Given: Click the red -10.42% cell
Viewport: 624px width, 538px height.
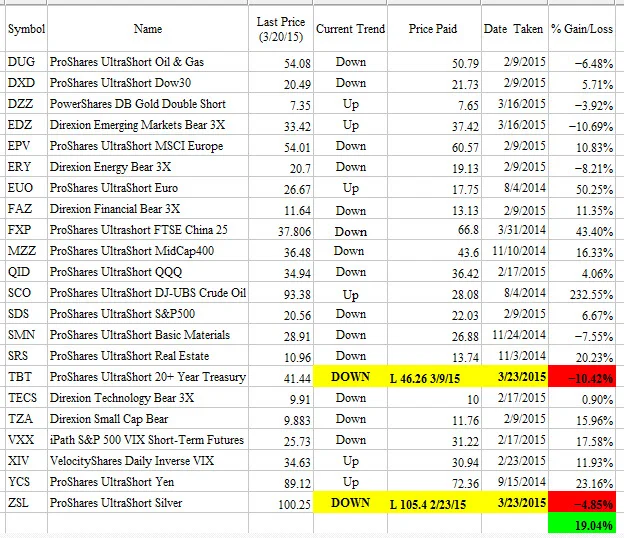Looking at the screenshot, I should point(582,377).
